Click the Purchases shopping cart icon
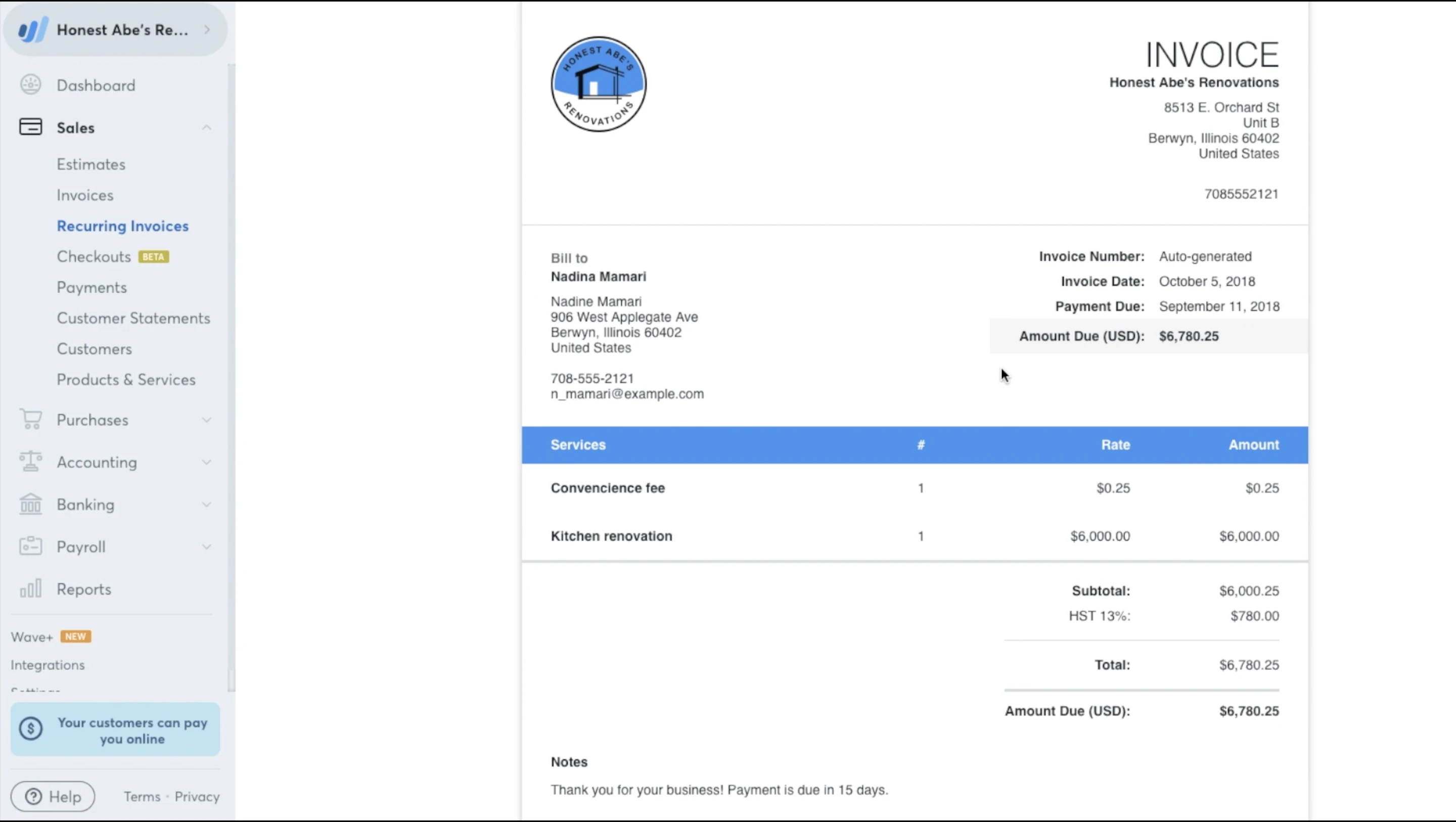Image resolution: width=1456 pixels, height=822 pixels. (x=30, y=420)
